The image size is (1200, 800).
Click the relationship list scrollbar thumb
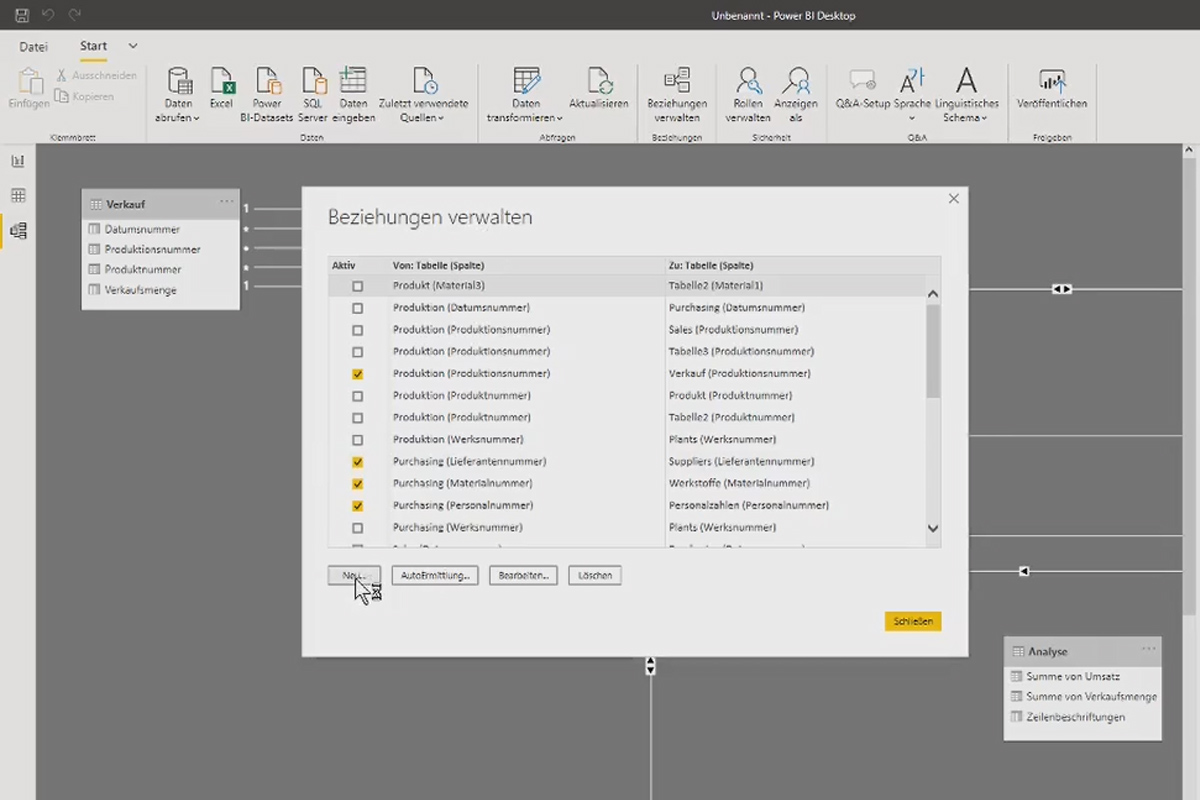click(933, 351)
